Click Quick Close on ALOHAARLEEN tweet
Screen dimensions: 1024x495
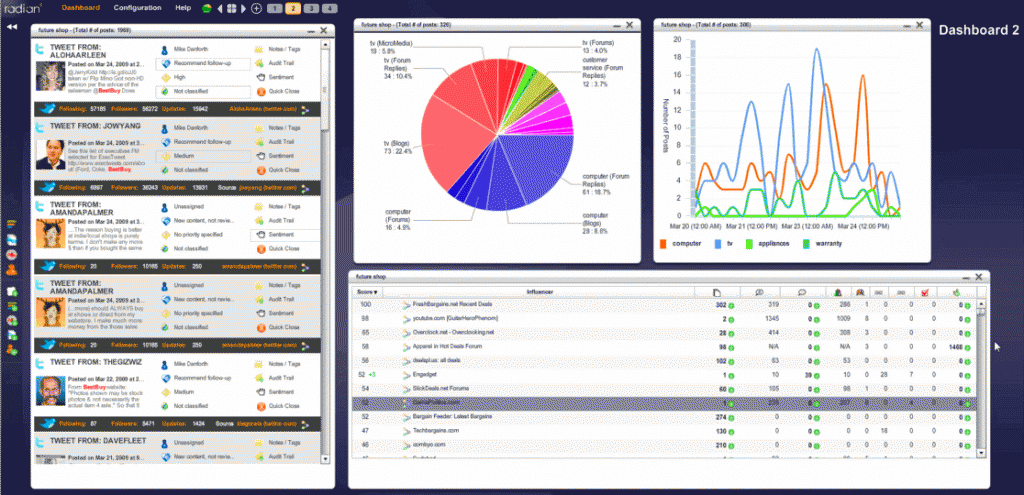277,91
